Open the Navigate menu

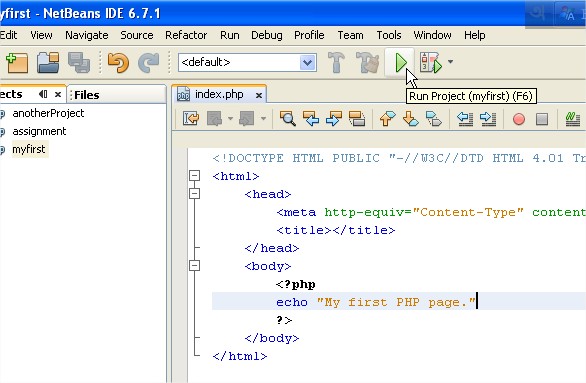coord(87,35)
